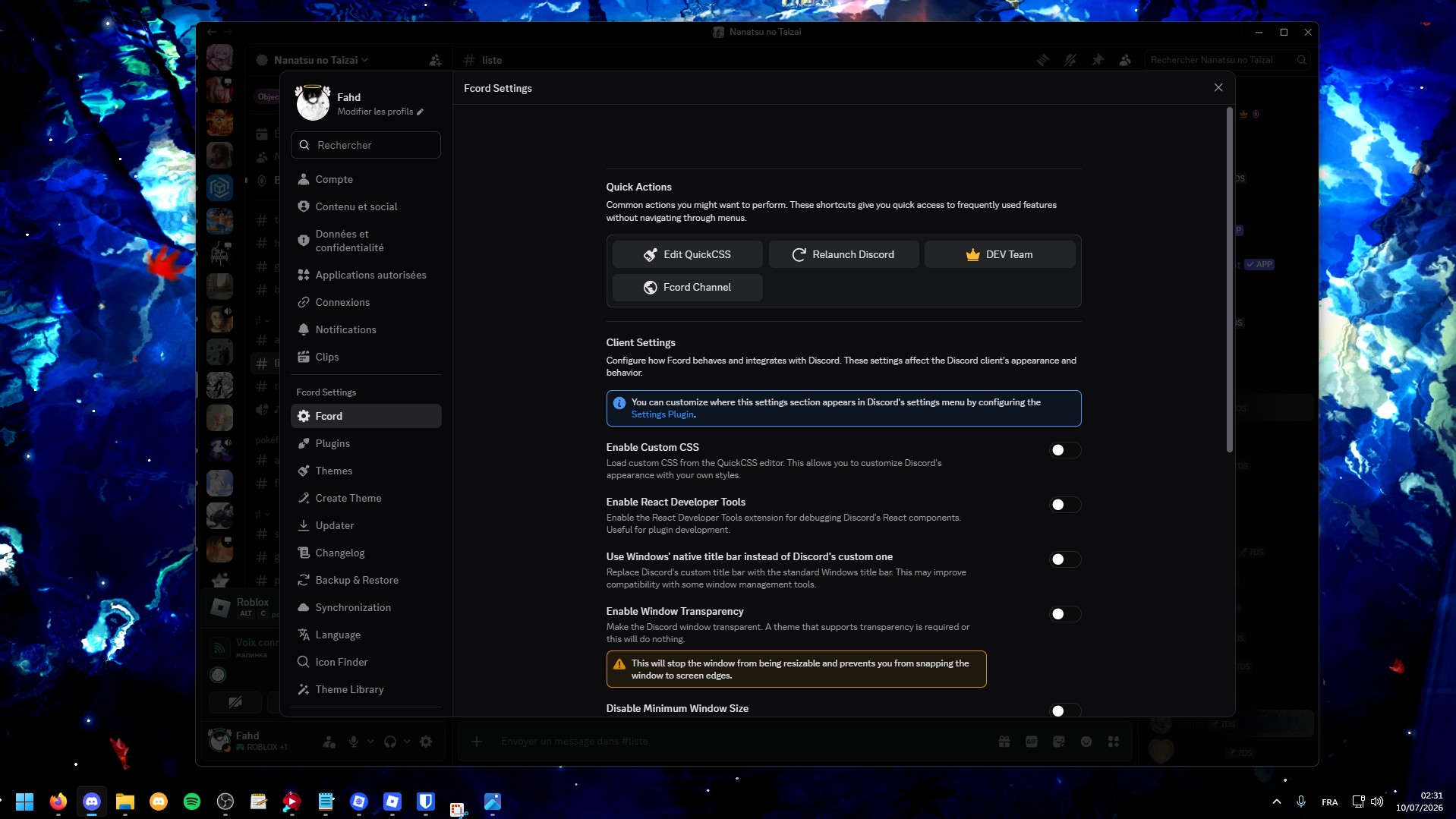Image resolution: width=1456 pixels, height=819 pixels.
Task: Open Synchronization page
Action: pyautogui.click(x=366, y=607)
